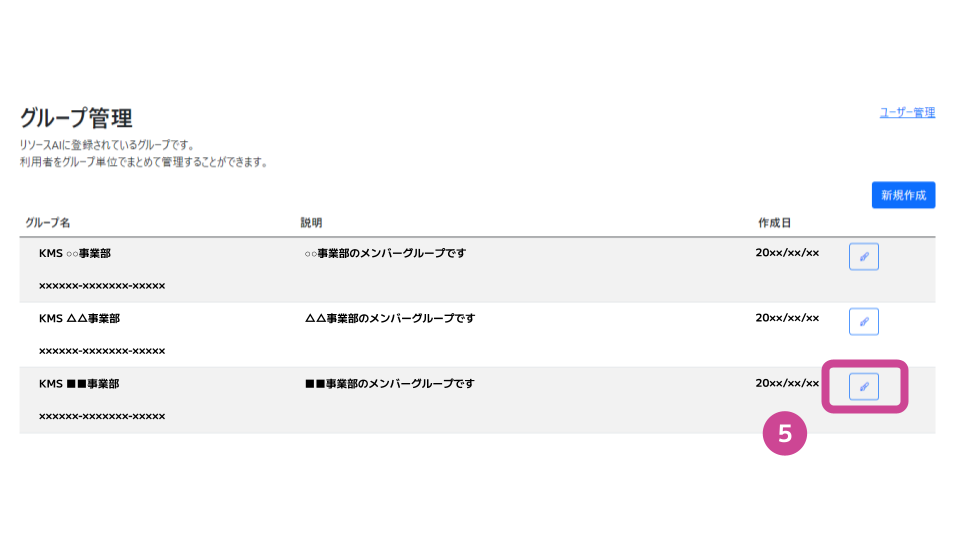Click edit pencil icon for KMS ○○事業部
Screen dimensions: 960x540
pyautogui.click(x=863, y=257)
